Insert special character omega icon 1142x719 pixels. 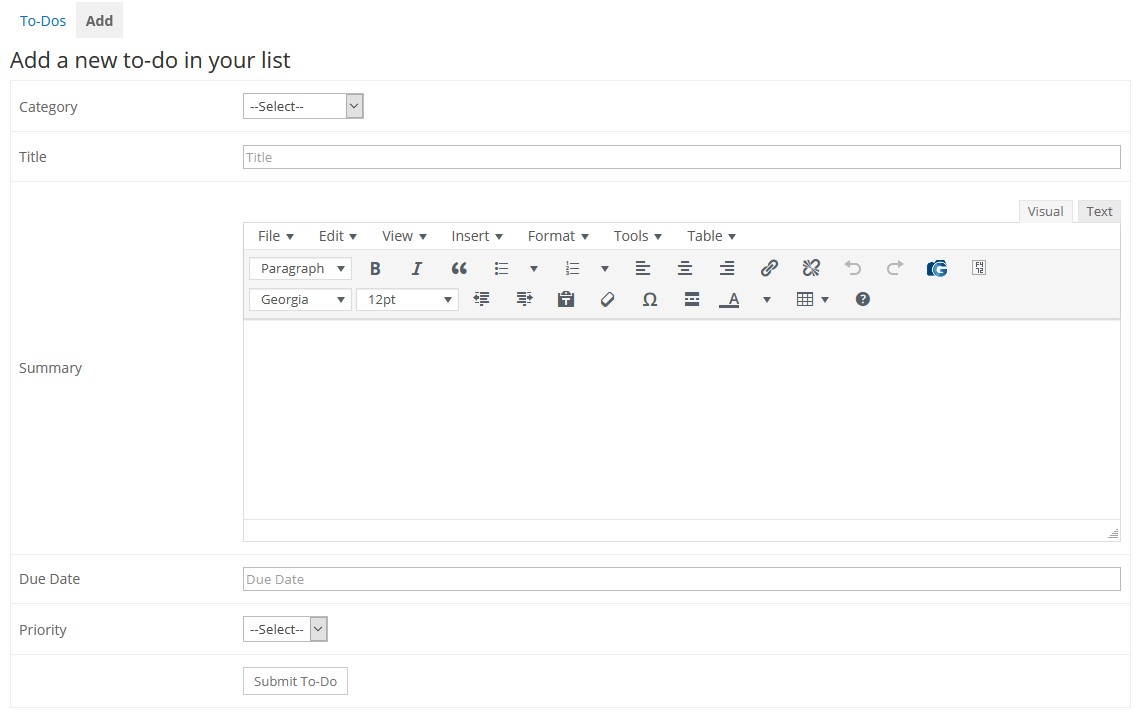coord(649,299)
